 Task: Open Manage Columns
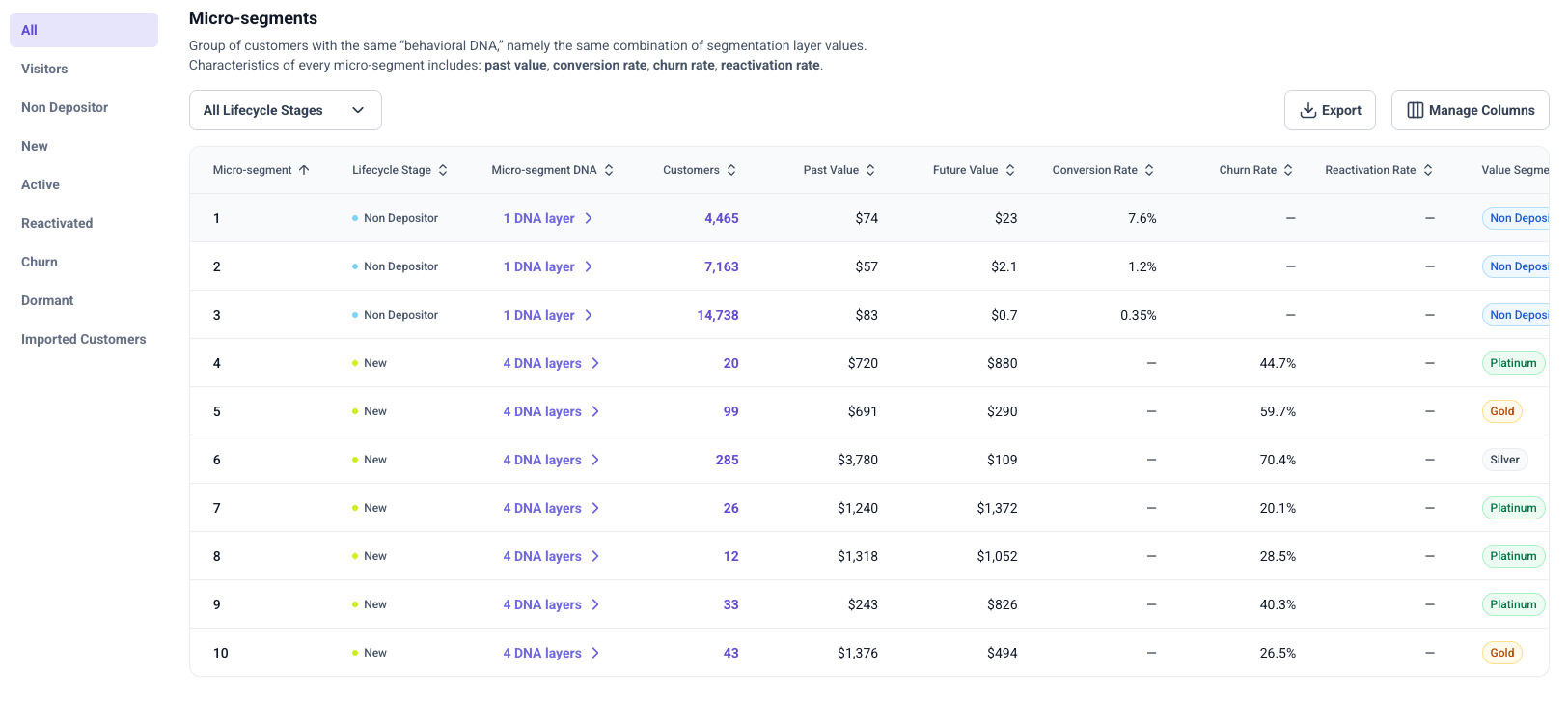1471,110
